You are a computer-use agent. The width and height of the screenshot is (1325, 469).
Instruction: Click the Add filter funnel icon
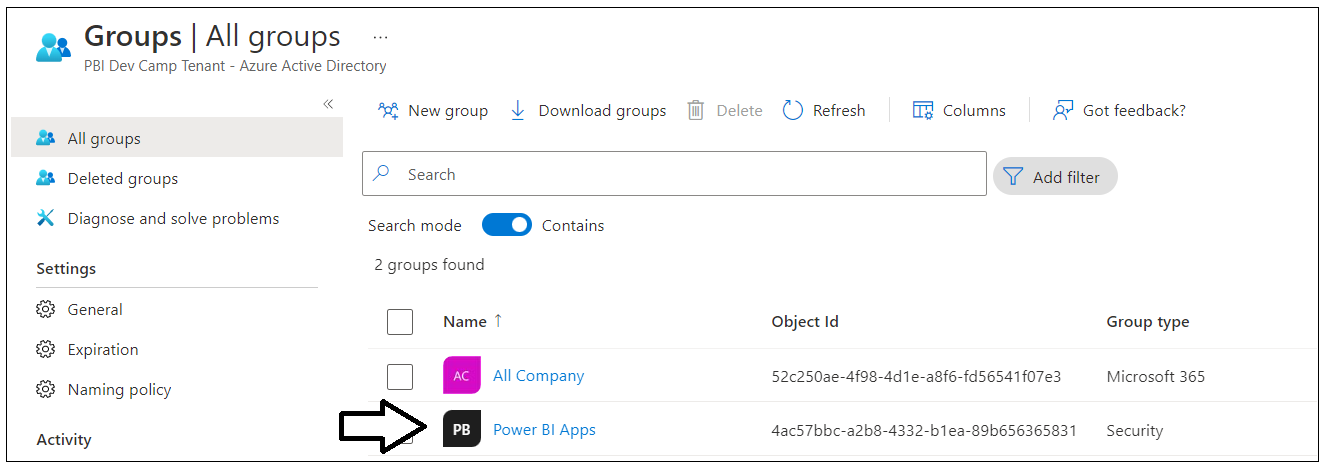point(1013,177)
